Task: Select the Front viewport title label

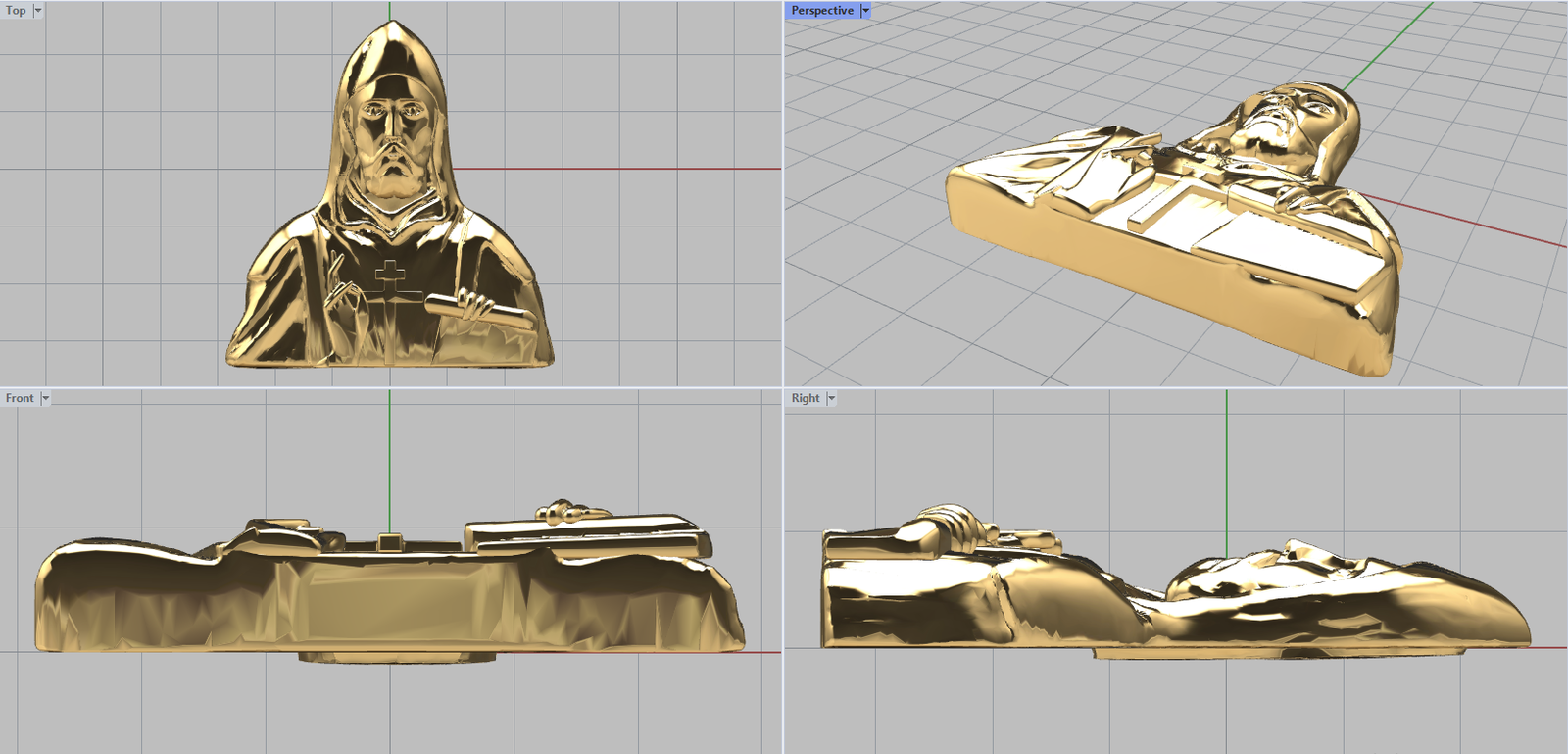Action: pos(20,399)
